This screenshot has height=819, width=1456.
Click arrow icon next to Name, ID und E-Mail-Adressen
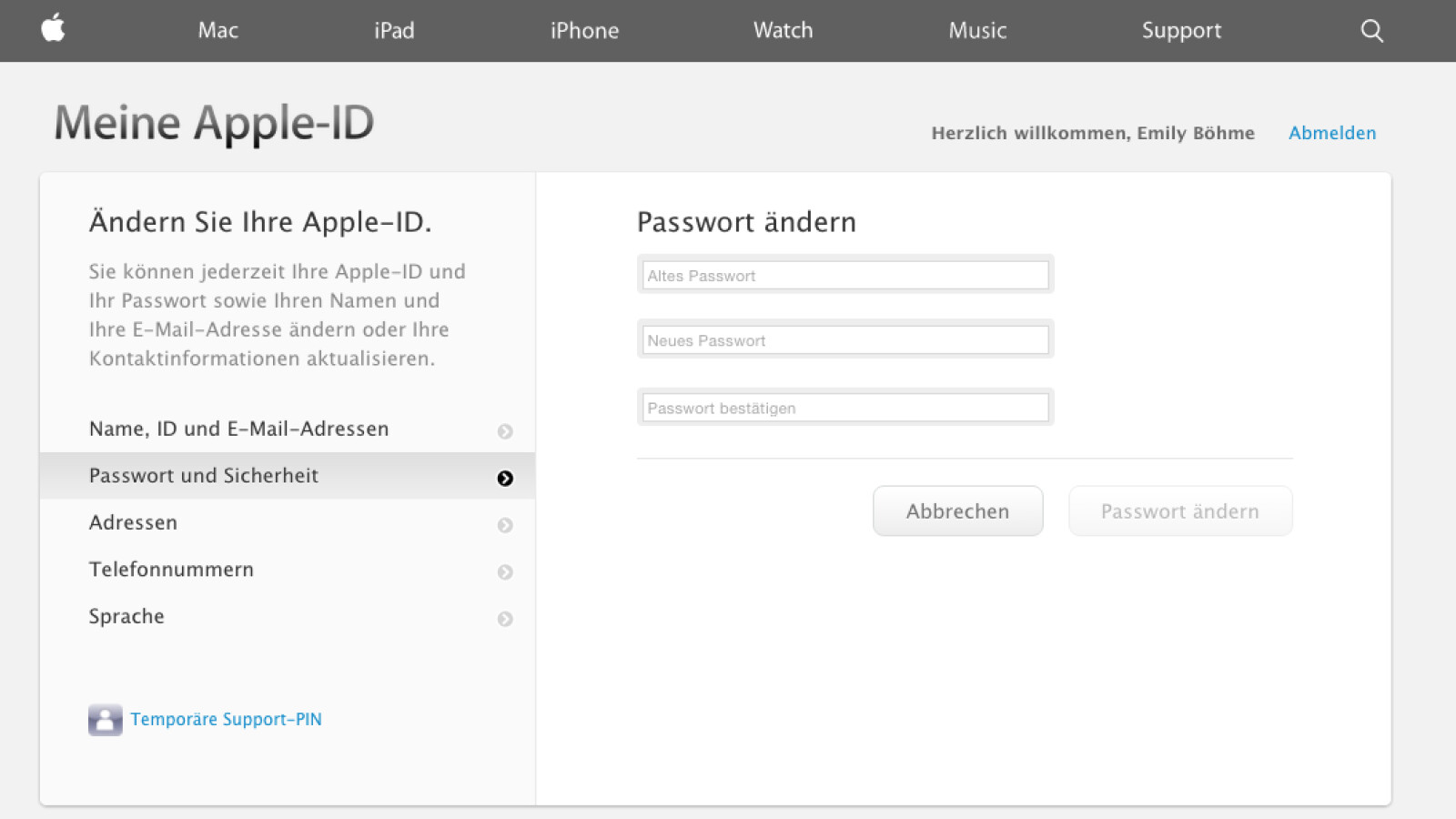tap(505, 431)
